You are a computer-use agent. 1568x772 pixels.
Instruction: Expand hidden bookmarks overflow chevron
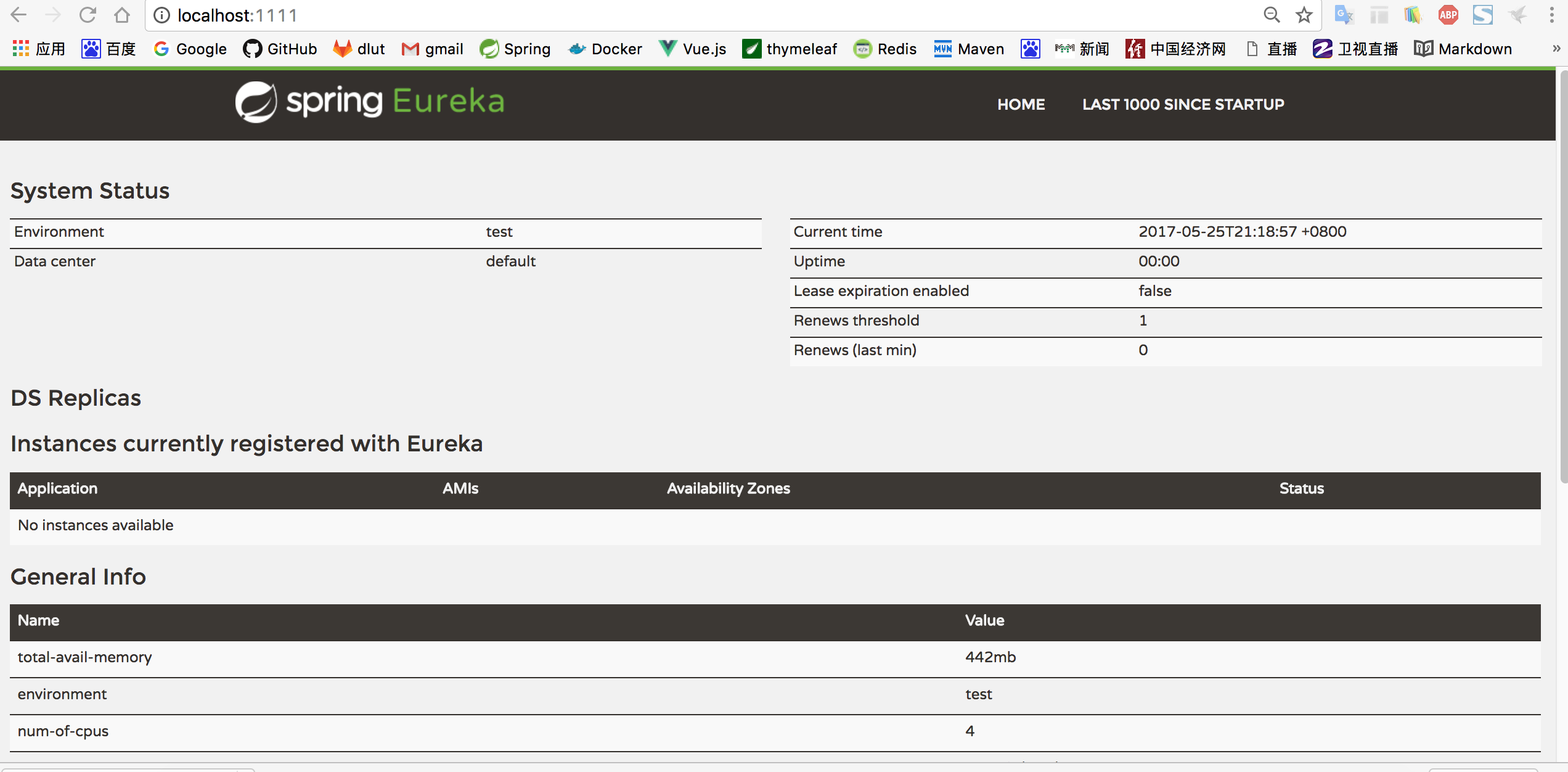[1556, 49]
